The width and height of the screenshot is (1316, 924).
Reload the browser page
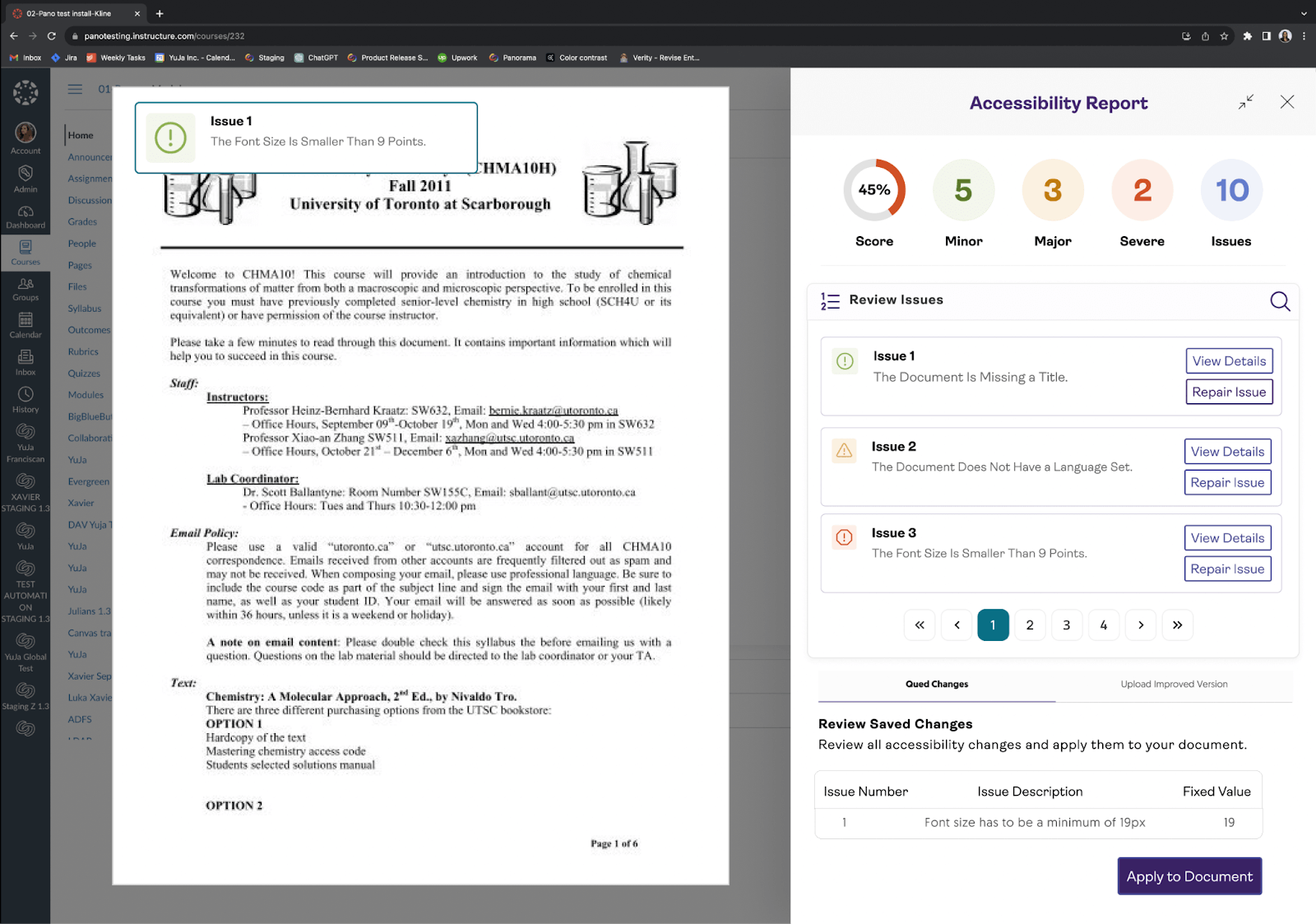tap(52, 36)
